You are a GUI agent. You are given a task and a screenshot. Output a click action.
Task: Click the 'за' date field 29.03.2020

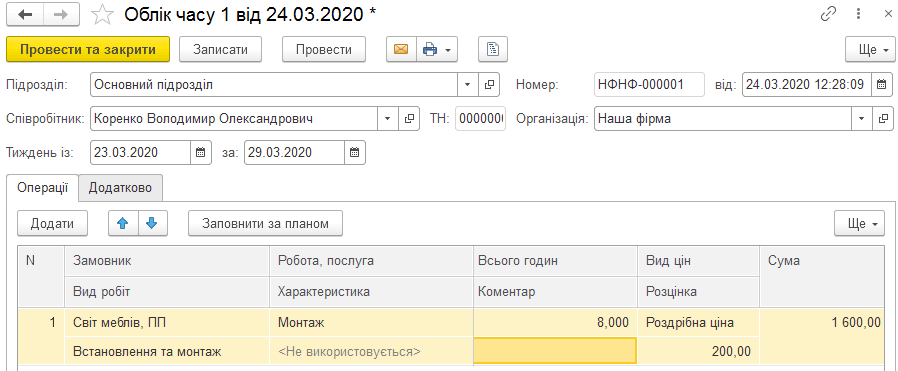(x=294, y=153)
